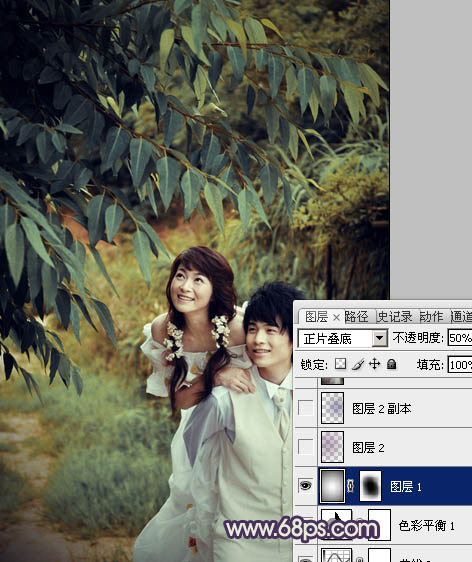Click the lock all padlock icon
This screenshot has width=472, height=562.
[x=392, y=364]
